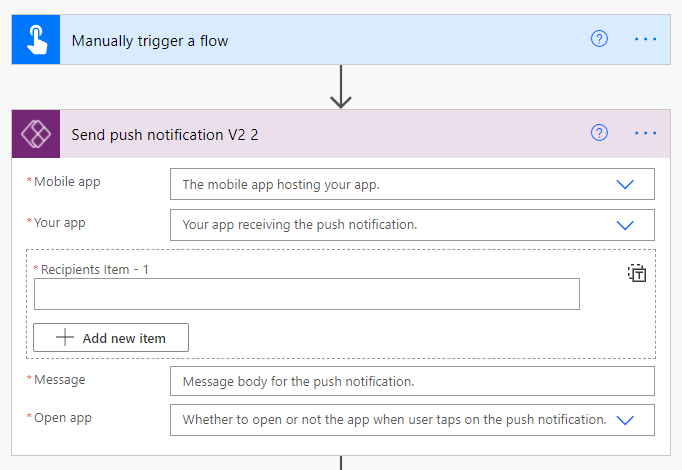Screen dimensions: 682x470
Task: Open the Send push notification ellipsis menu
Action: (645, 134)
